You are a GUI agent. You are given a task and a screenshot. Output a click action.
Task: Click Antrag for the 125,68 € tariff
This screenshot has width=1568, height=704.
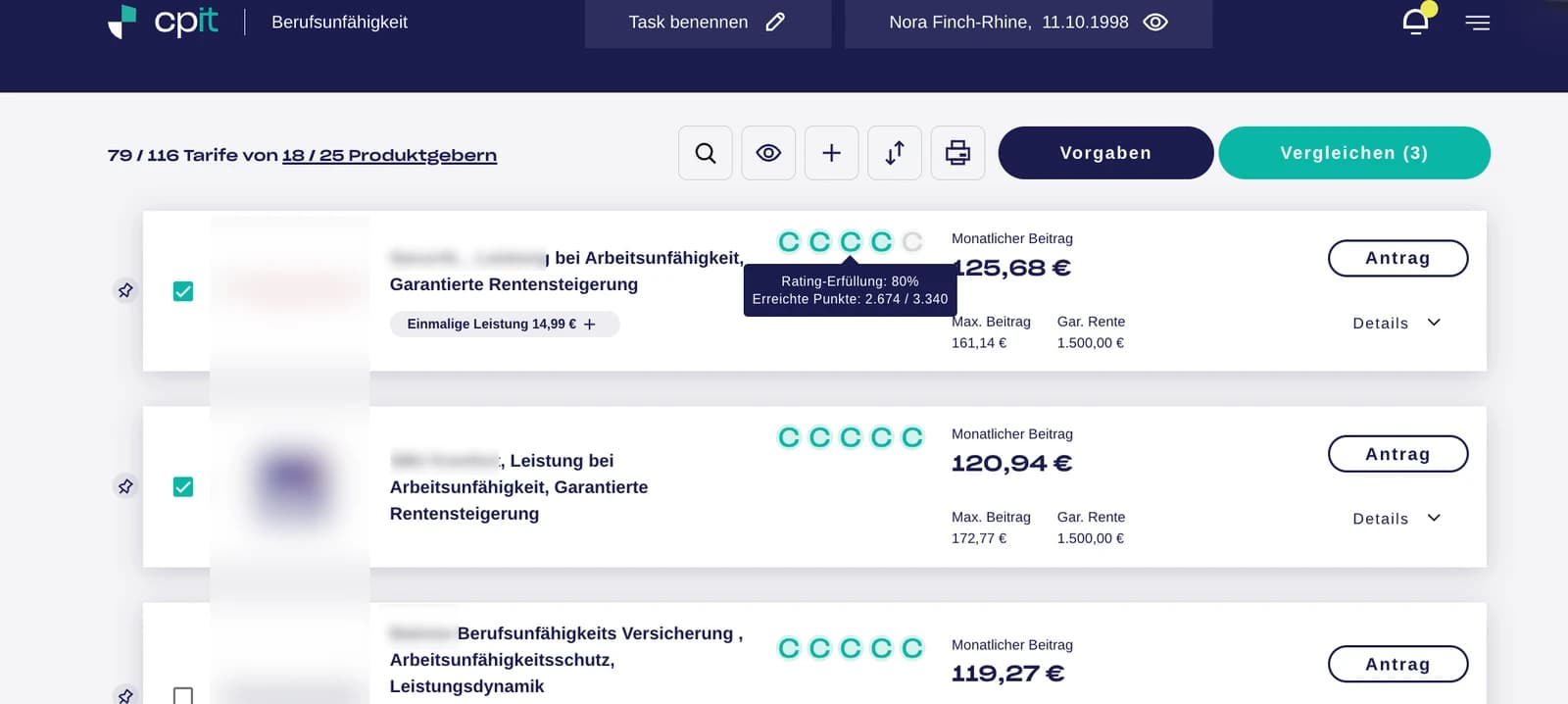click(x=1397, y=258)
